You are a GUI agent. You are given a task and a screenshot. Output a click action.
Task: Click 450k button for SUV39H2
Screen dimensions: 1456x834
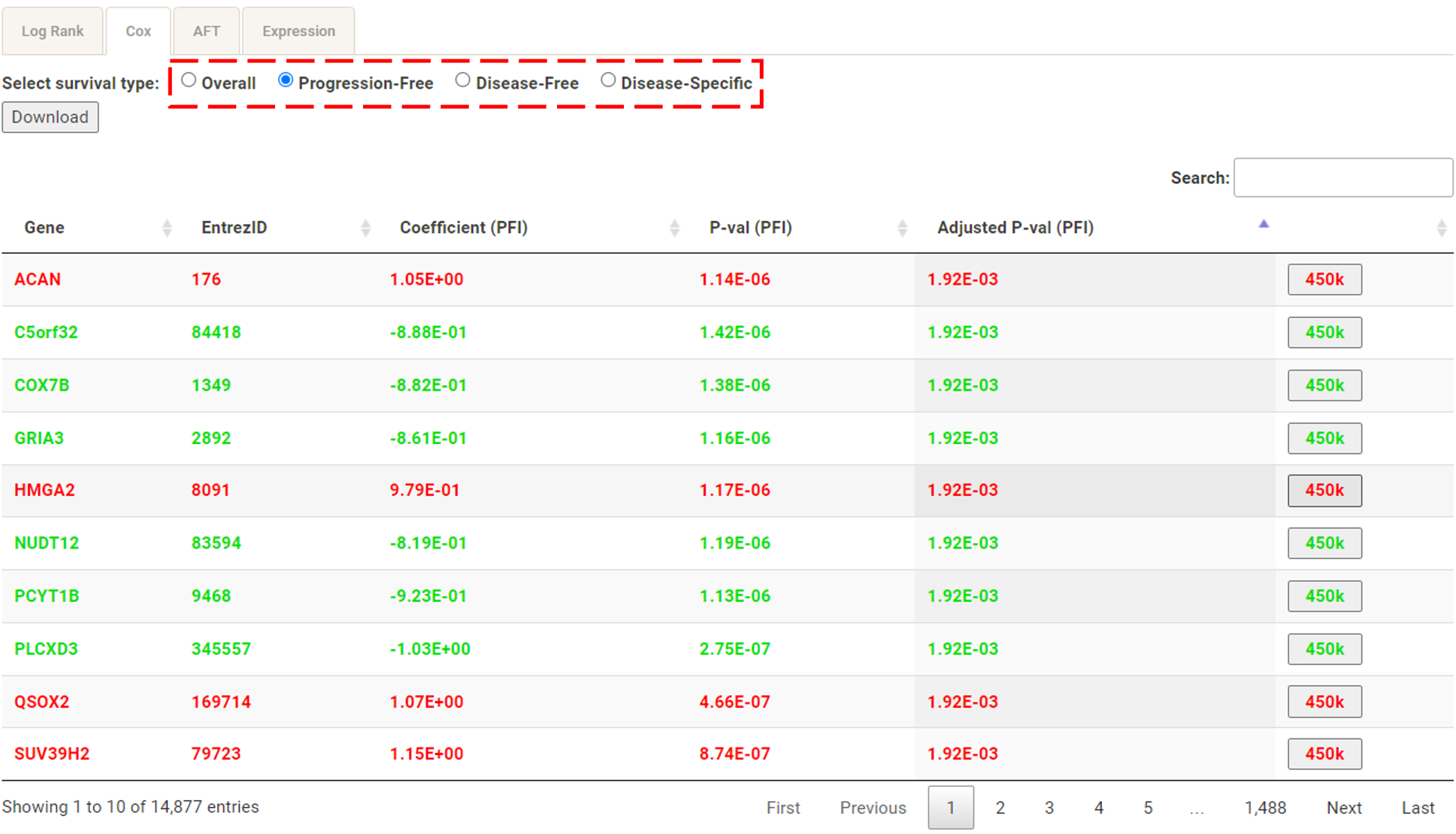point(1324,754)
